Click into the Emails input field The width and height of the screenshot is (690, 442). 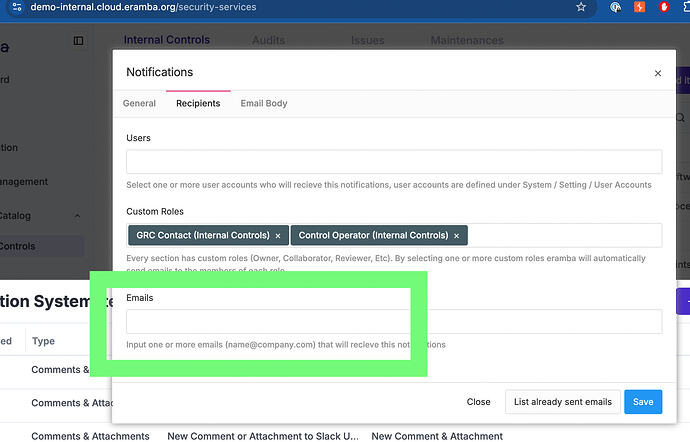[x=393, y=321]
